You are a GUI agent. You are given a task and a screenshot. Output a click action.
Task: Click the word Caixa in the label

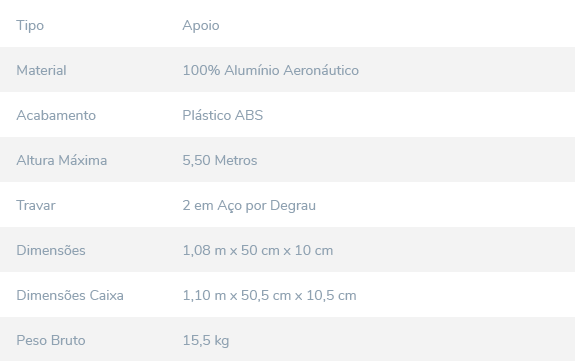click(x=106, y=295)
